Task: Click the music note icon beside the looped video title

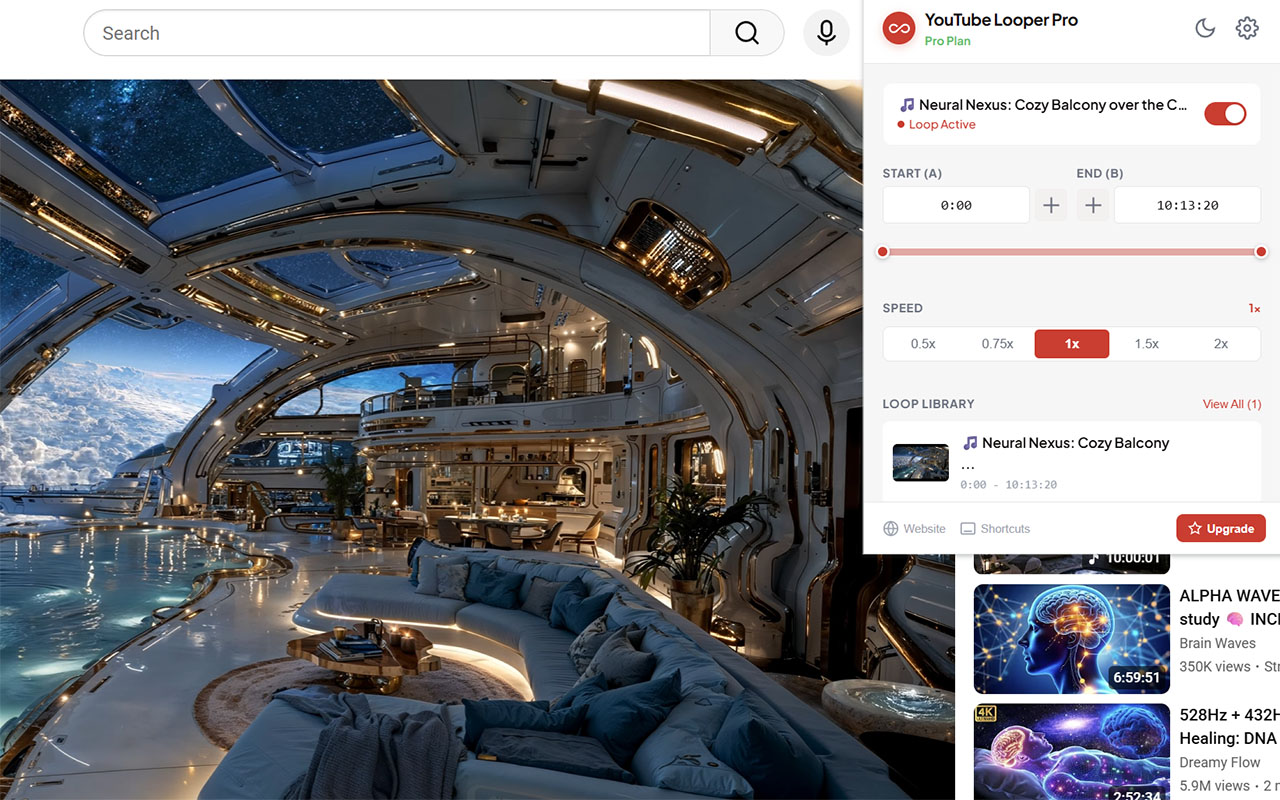Action: pyautogui.click(x=907, y=104)
